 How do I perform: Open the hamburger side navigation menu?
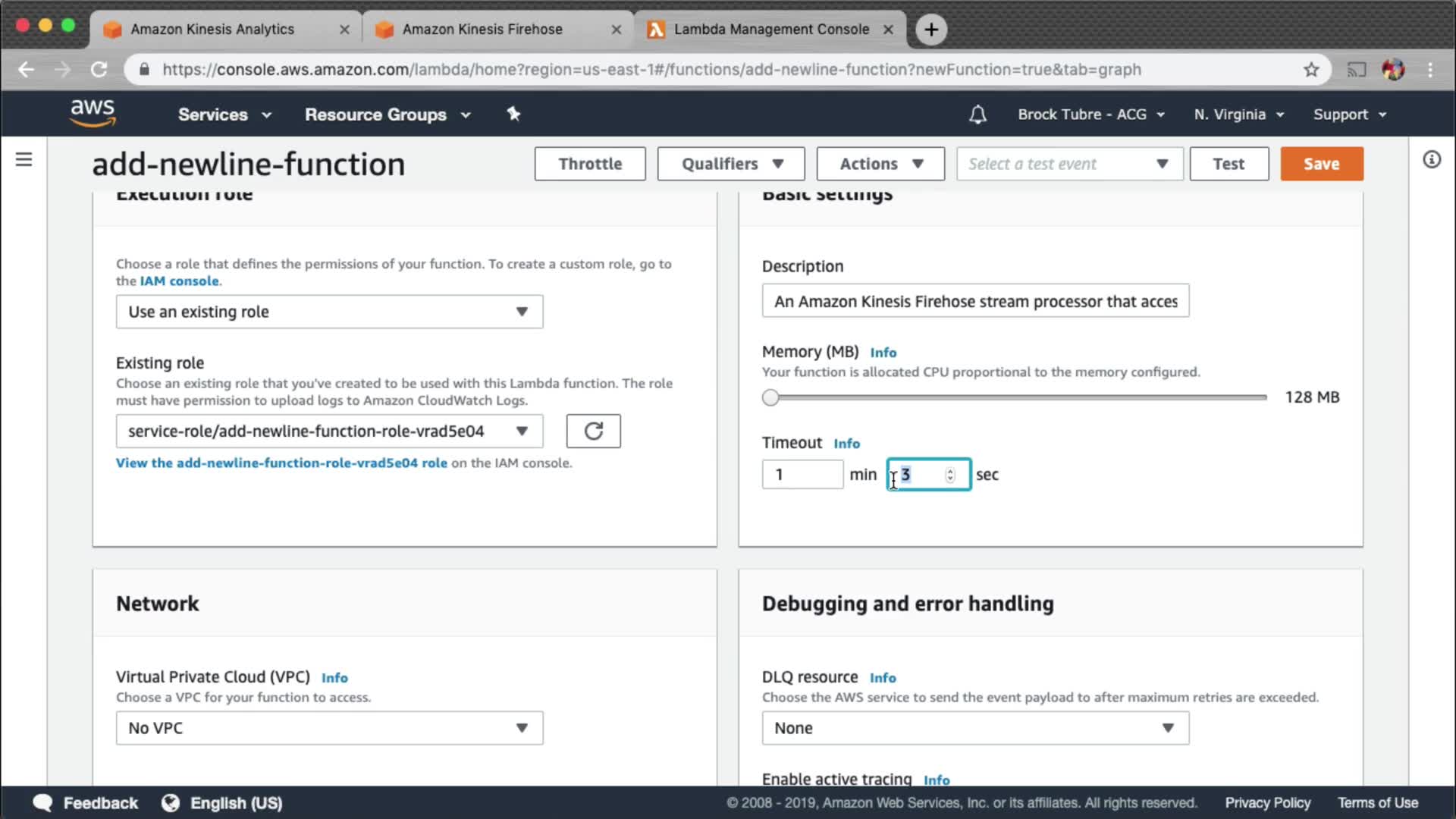point(24,159)
